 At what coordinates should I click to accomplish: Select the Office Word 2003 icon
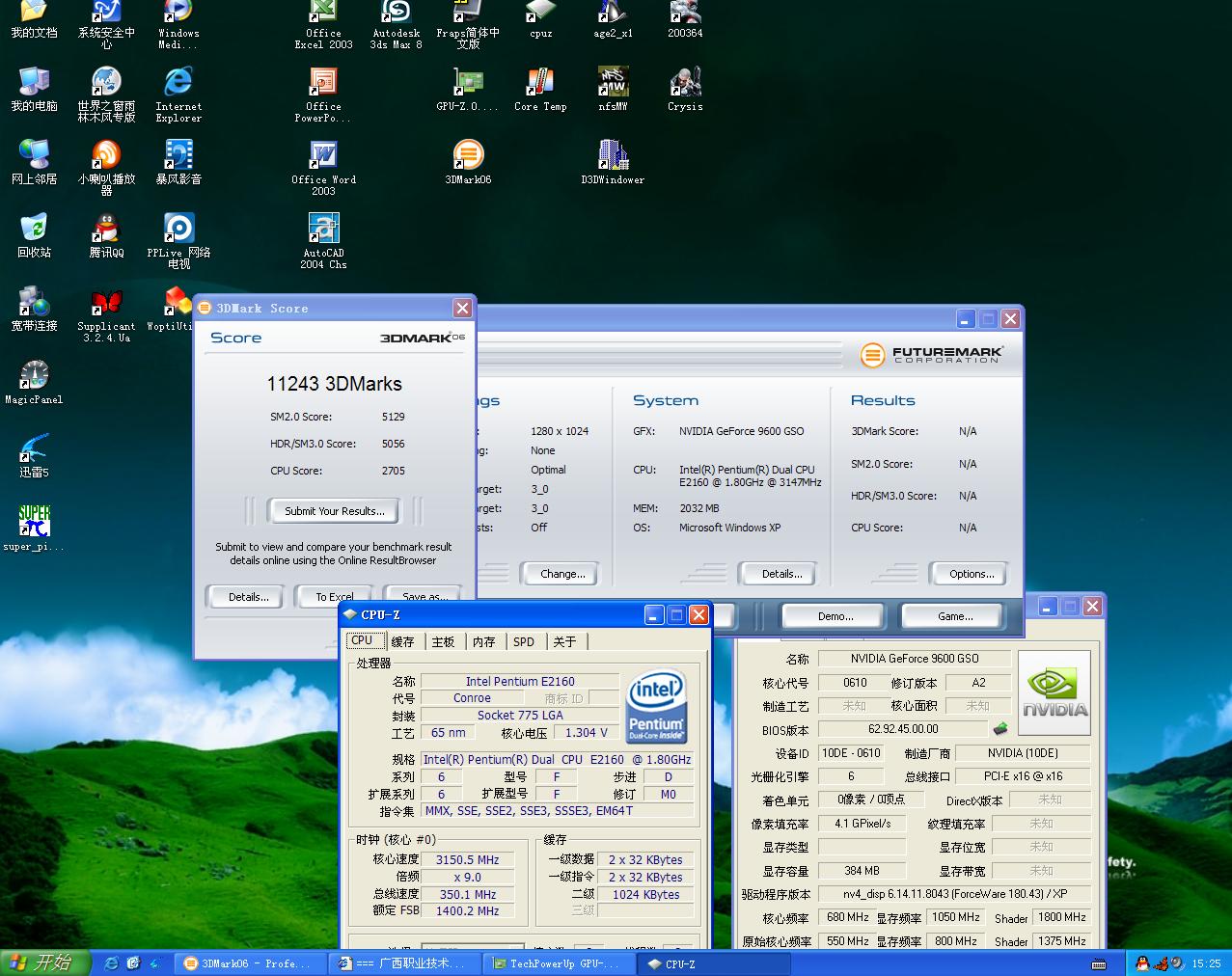point(323,168)
